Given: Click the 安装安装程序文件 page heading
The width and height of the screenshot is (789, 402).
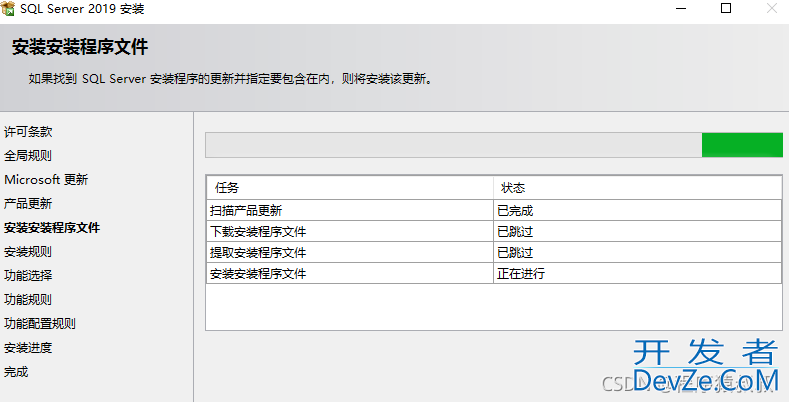Looking at the screenshot, I should (80, 47).
